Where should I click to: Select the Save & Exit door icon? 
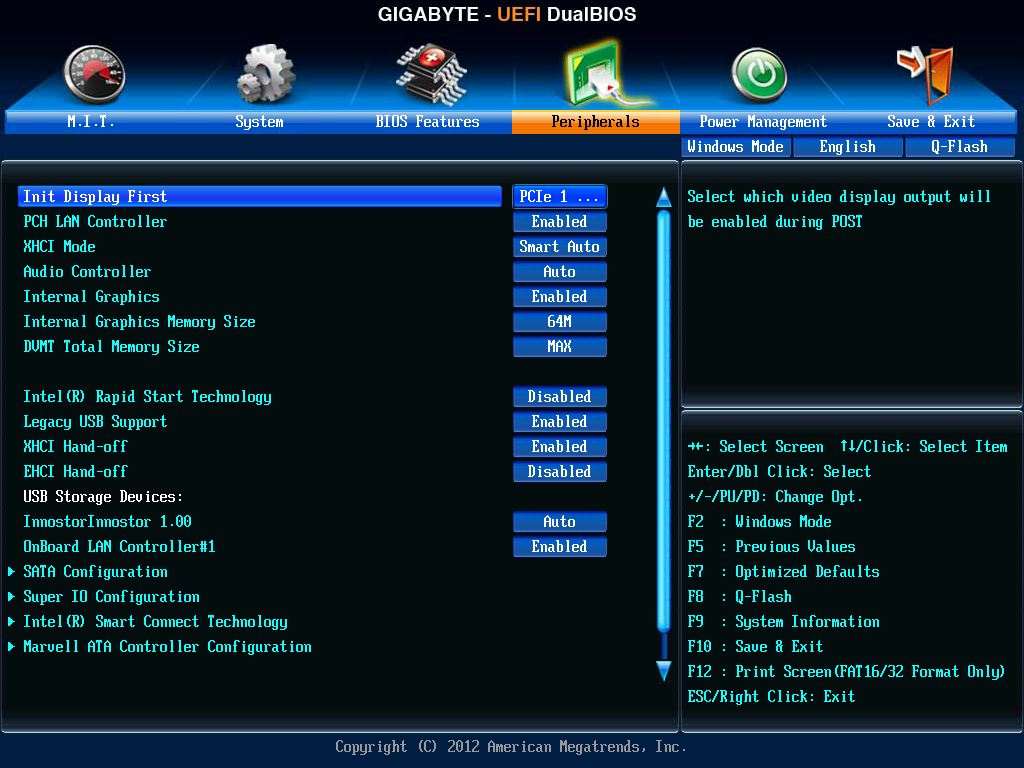(926, 75)
